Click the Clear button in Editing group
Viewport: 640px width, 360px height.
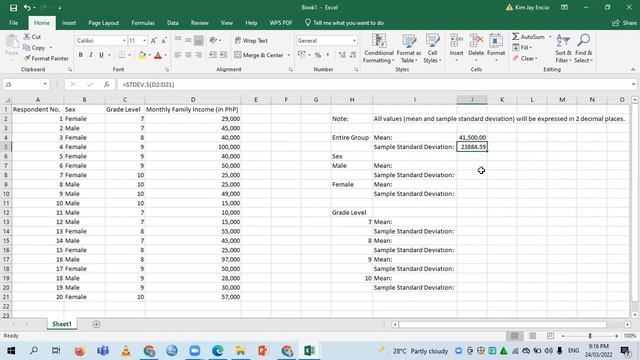tap(525, 58)
